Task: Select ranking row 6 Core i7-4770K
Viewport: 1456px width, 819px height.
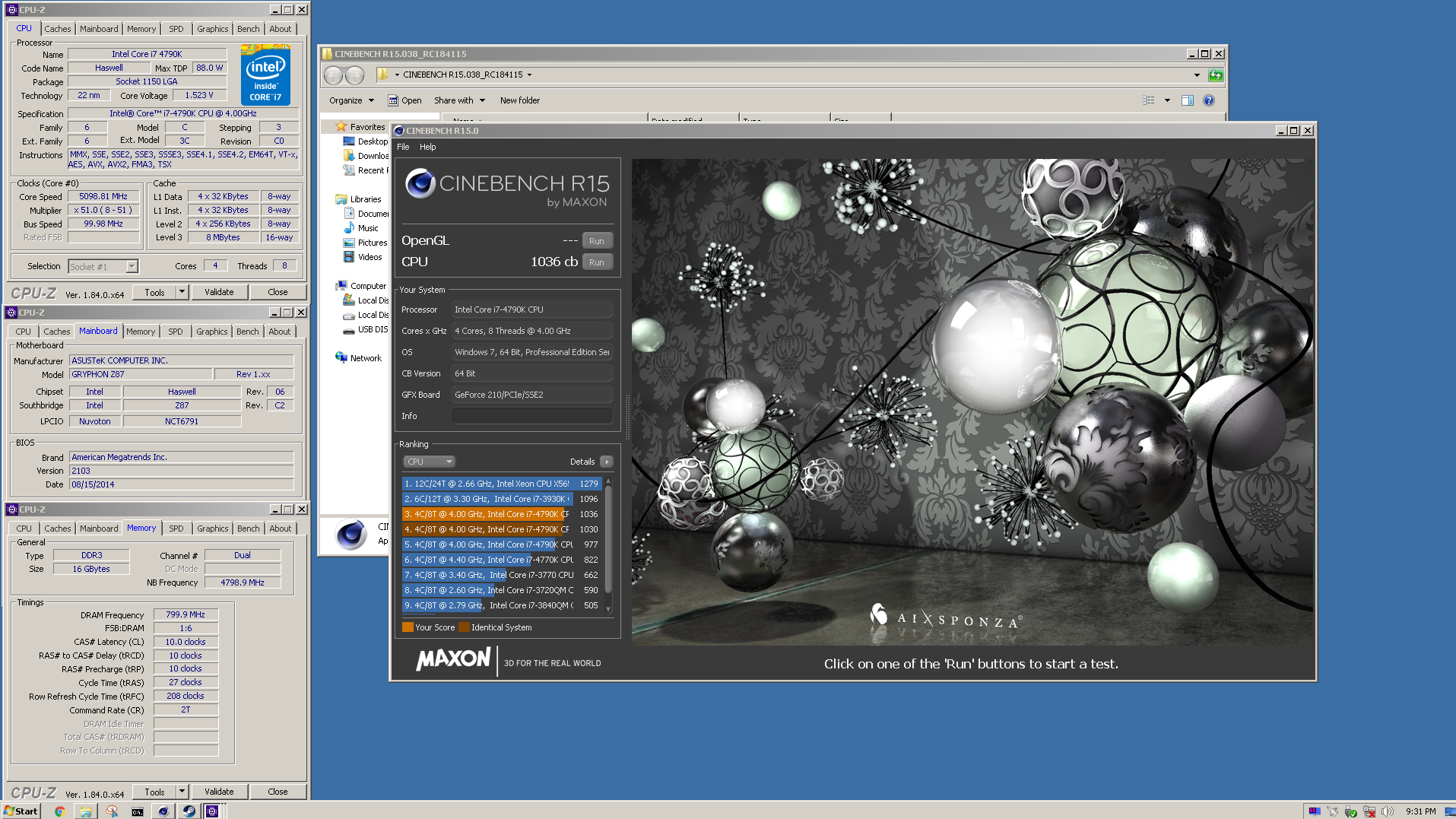Action: point(501,560)
